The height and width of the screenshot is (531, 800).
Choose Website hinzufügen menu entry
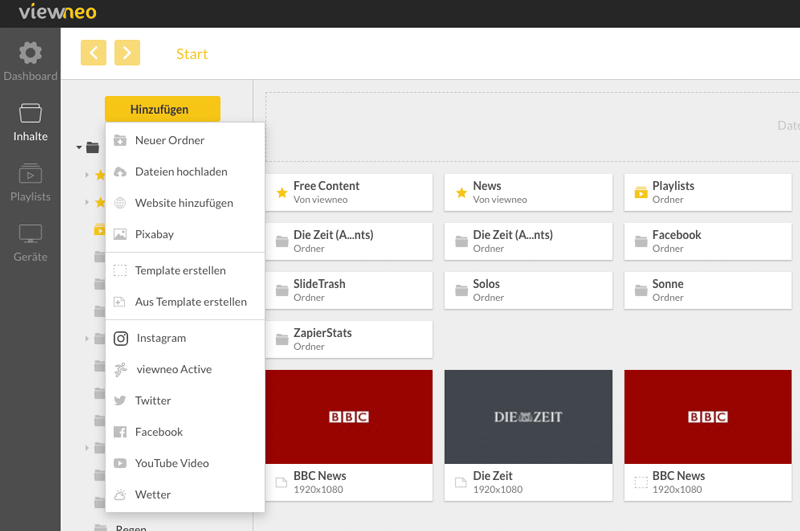tap(185, 203)
